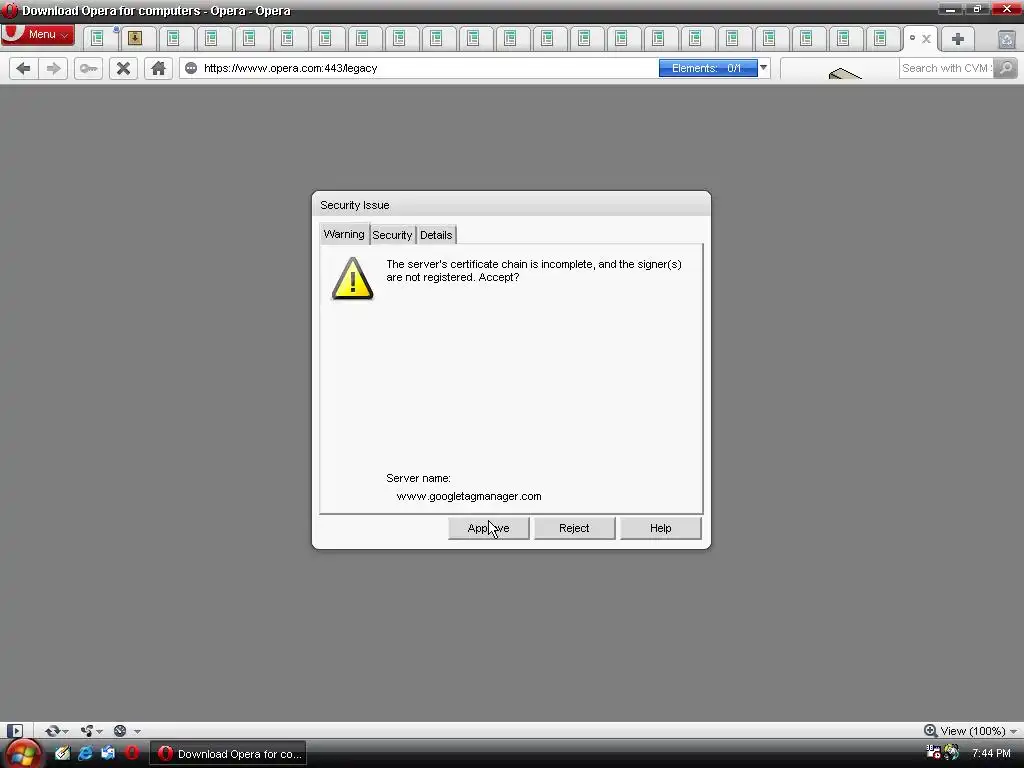Click the notepad-style quick launch icon
The height and width of the screenshot is (768, 1024).
[62, 754]
